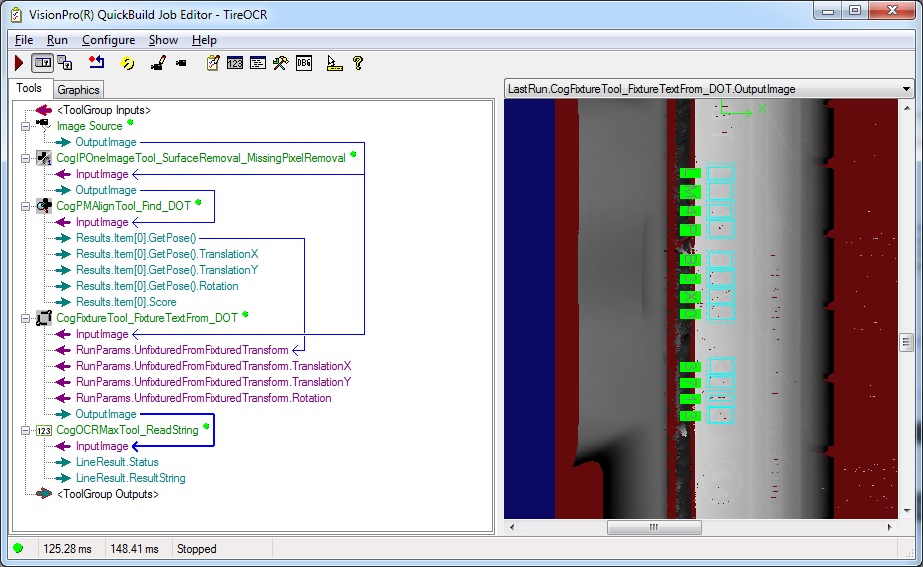
Task: Click the run status window icon
Action: [x=258, y=63]
